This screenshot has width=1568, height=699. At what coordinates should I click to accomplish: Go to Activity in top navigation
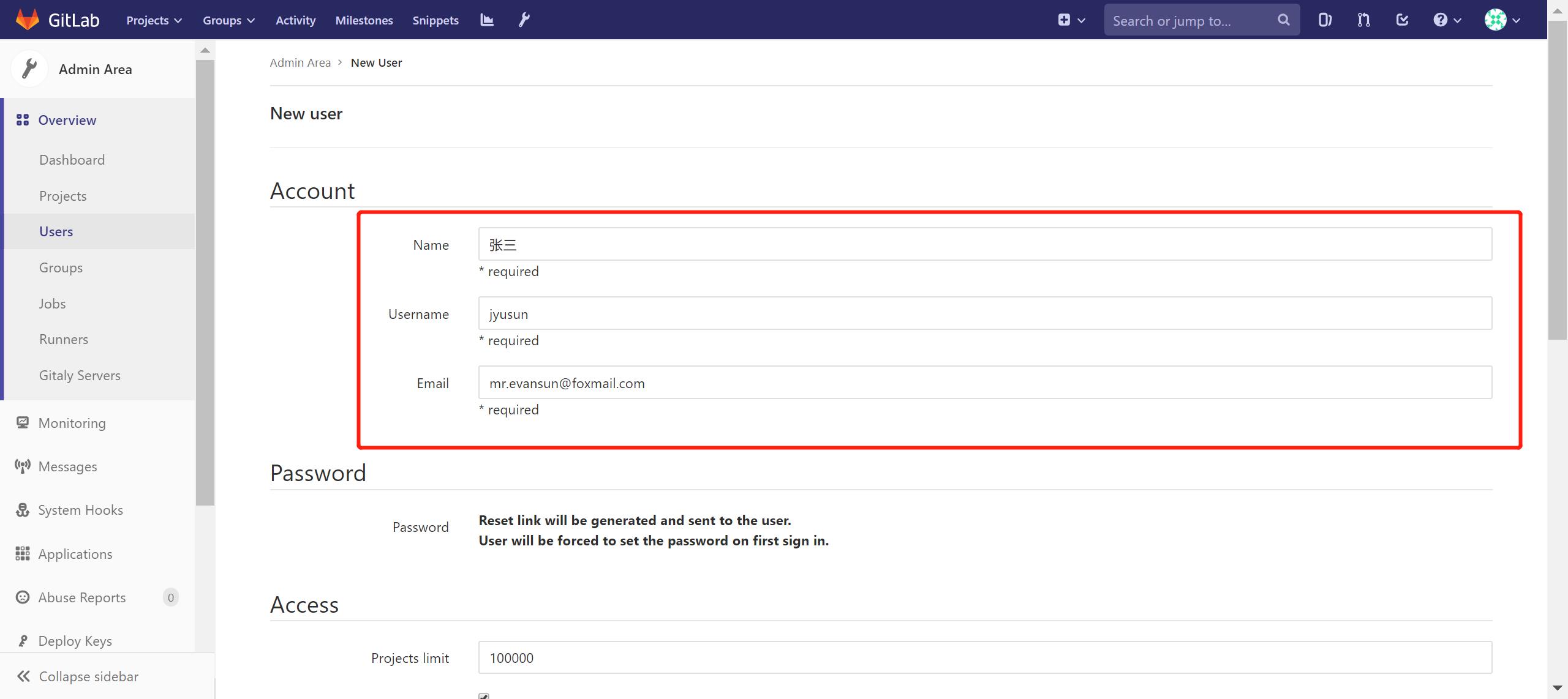coord(295,20)
